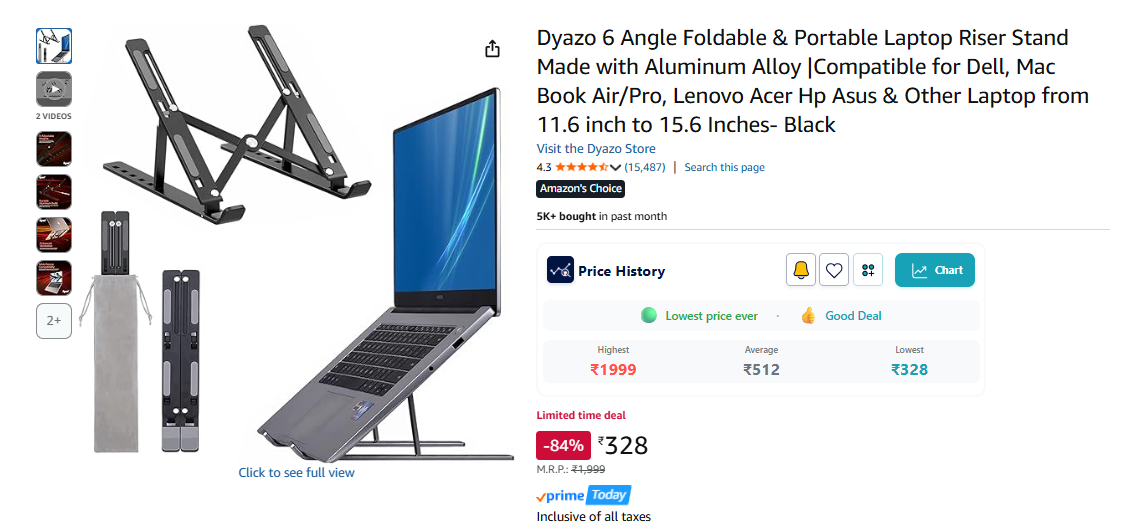Click the compare grid icon in Price History

click(868, 270)
